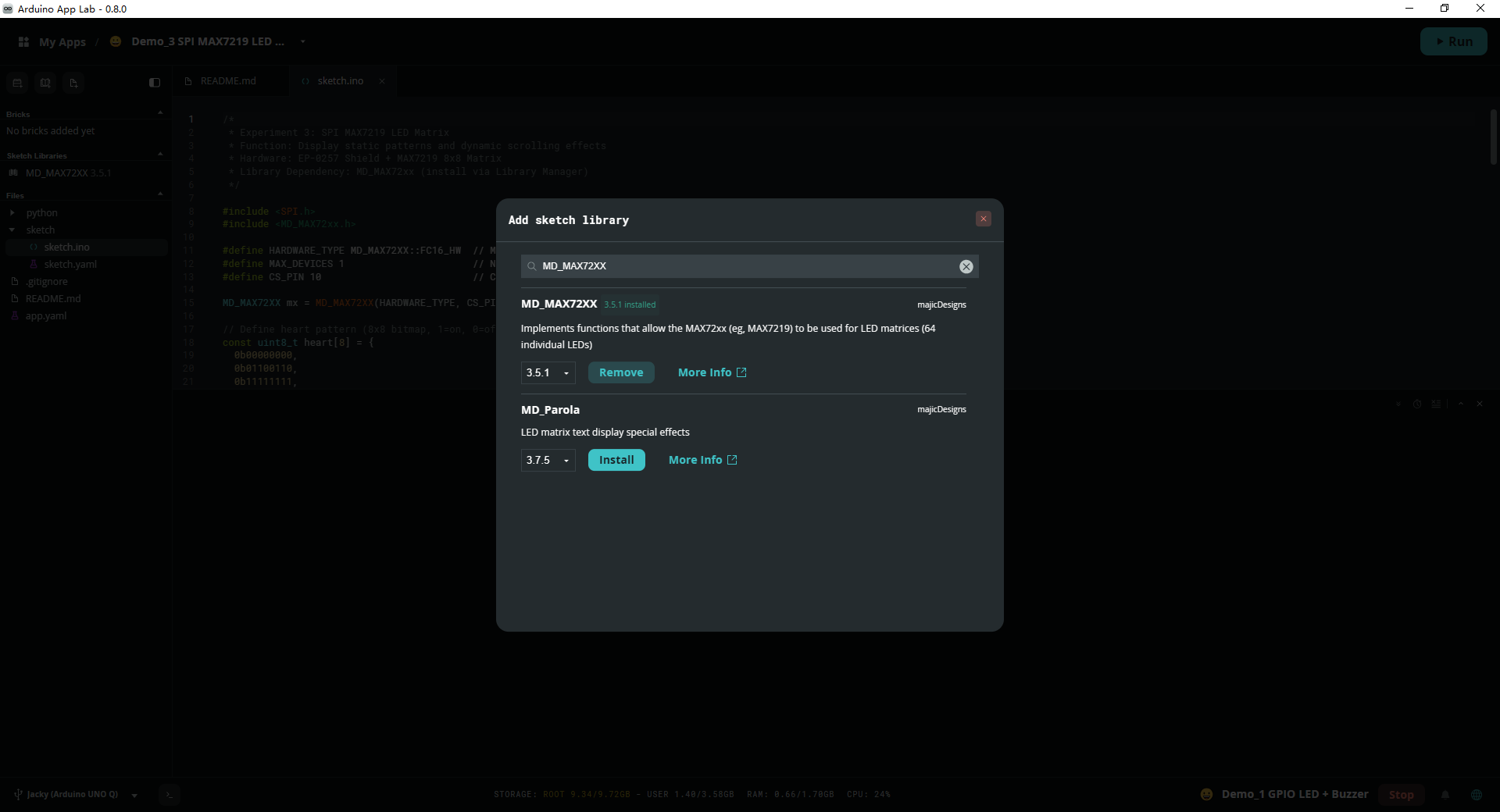Expand the console panel with the caret

[1461, 404]
